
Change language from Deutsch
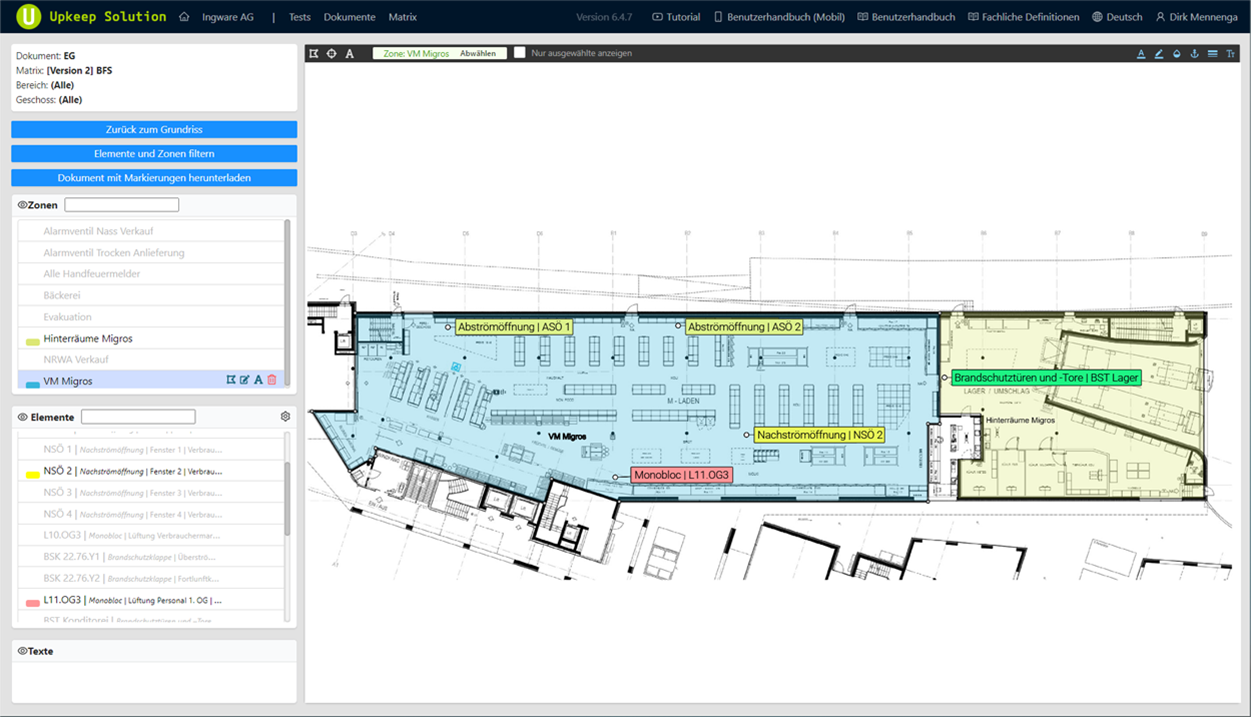tap(1117, 17)
